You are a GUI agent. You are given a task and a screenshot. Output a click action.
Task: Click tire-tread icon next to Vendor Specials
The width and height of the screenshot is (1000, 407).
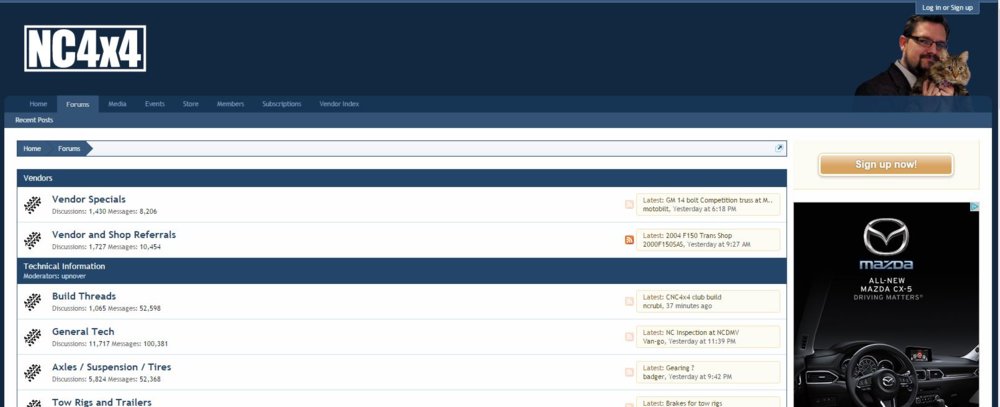33,204
